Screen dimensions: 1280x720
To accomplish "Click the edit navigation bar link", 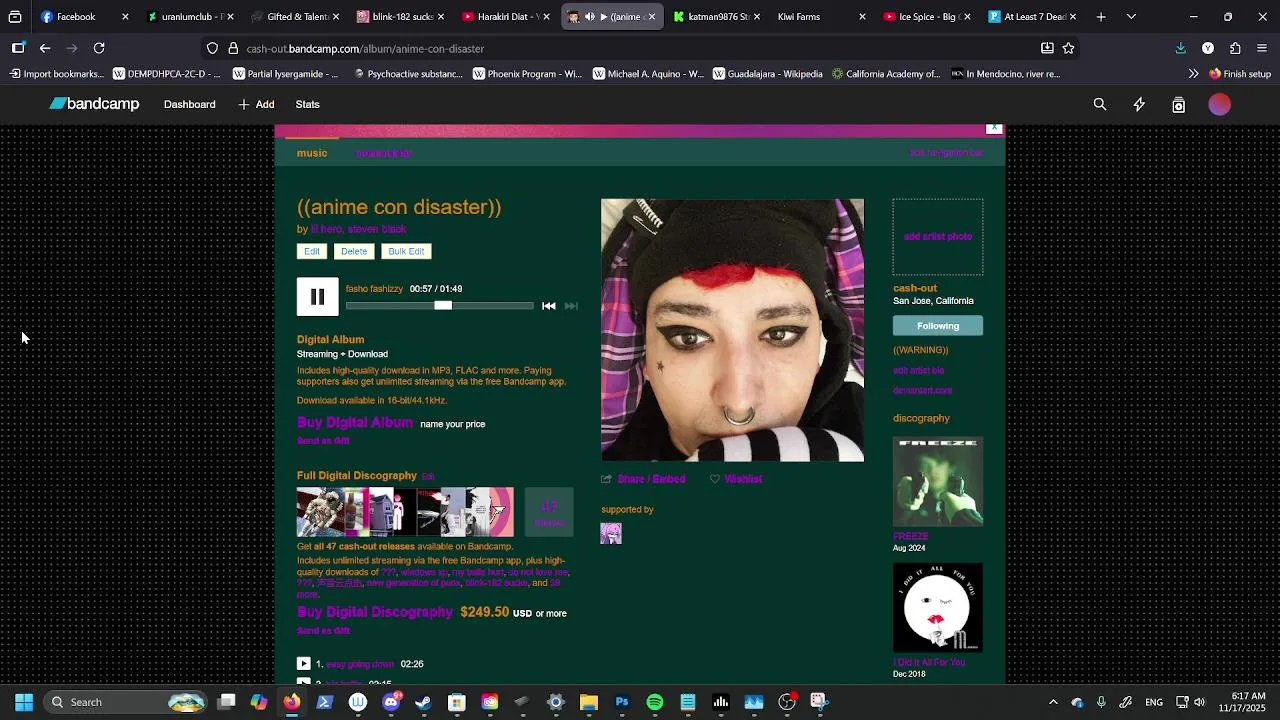I will click(946, 153).
